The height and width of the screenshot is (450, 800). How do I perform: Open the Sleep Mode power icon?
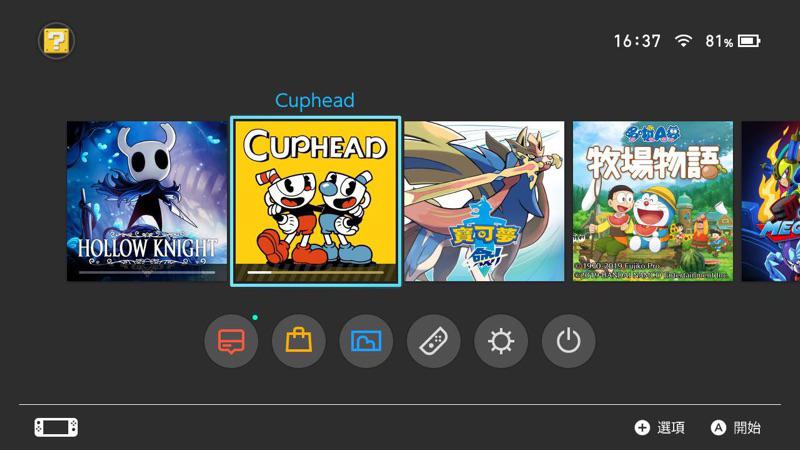(x=568, y=341)
